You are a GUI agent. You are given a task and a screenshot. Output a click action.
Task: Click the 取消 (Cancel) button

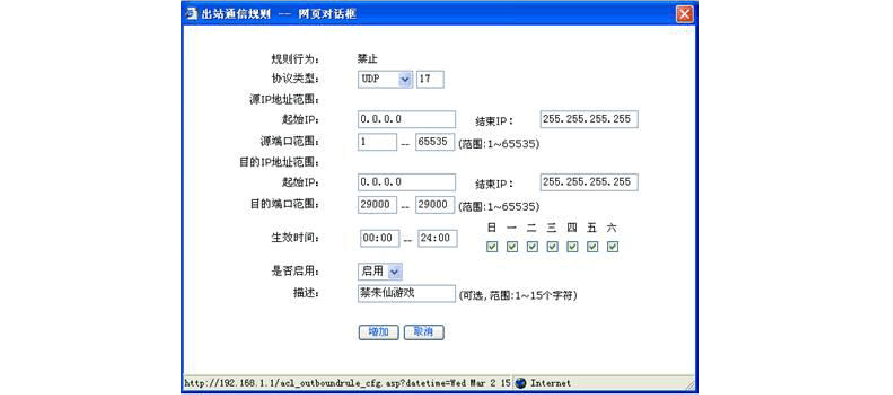point(424,332)
